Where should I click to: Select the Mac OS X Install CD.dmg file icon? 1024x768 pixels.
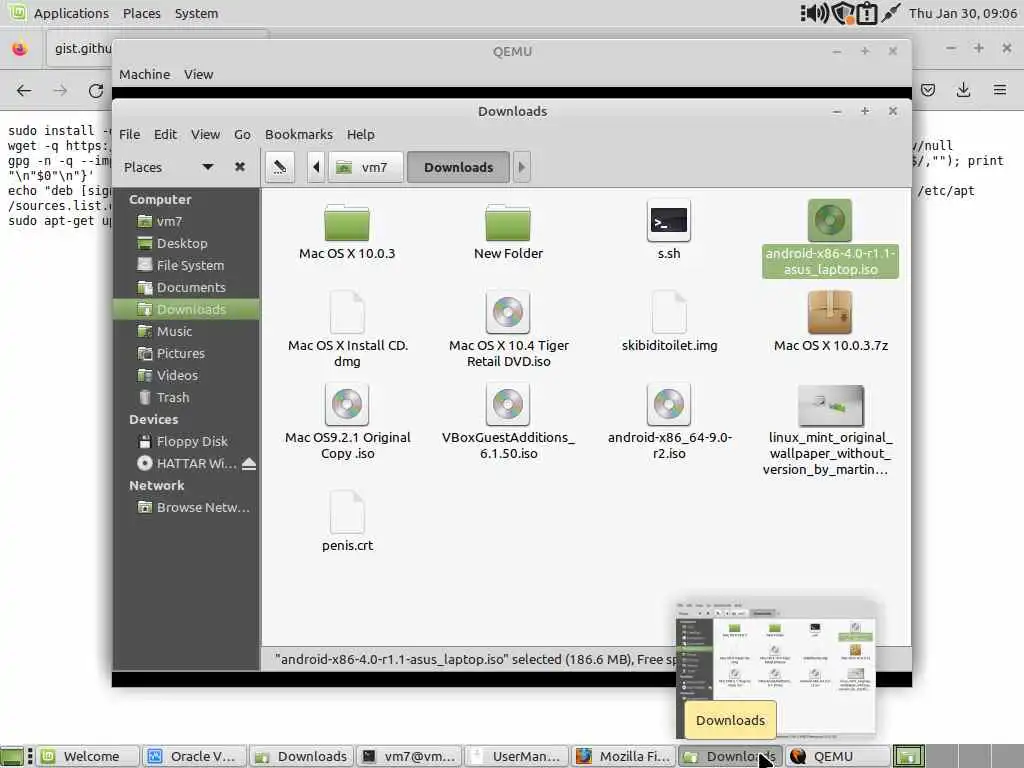[x=347, y=312]
